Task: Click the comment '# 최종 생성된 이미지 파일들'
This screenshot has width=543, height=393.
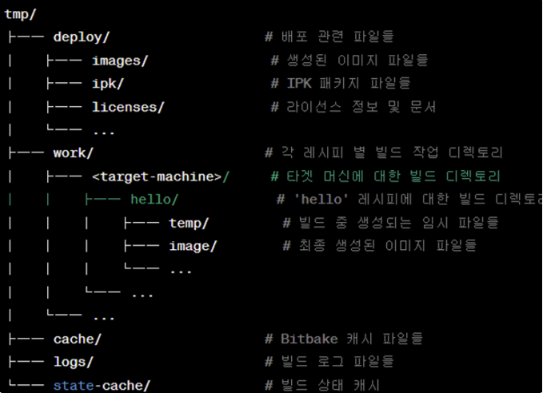Action: coord(380,246)
